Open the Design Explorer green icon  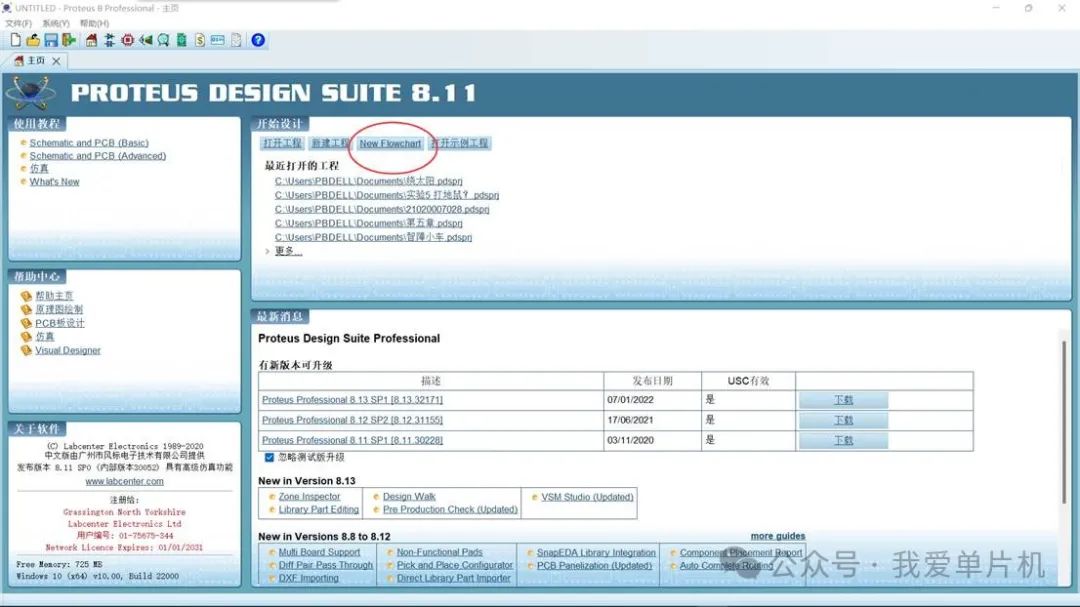coord(182,40)
